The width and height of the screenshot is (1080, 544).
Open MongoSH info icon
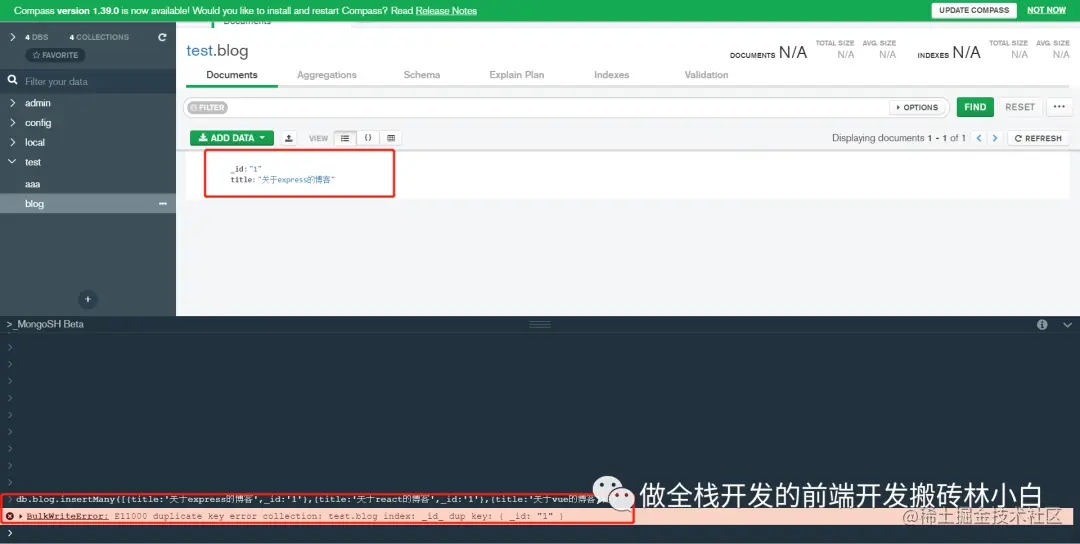point(1042,324)
